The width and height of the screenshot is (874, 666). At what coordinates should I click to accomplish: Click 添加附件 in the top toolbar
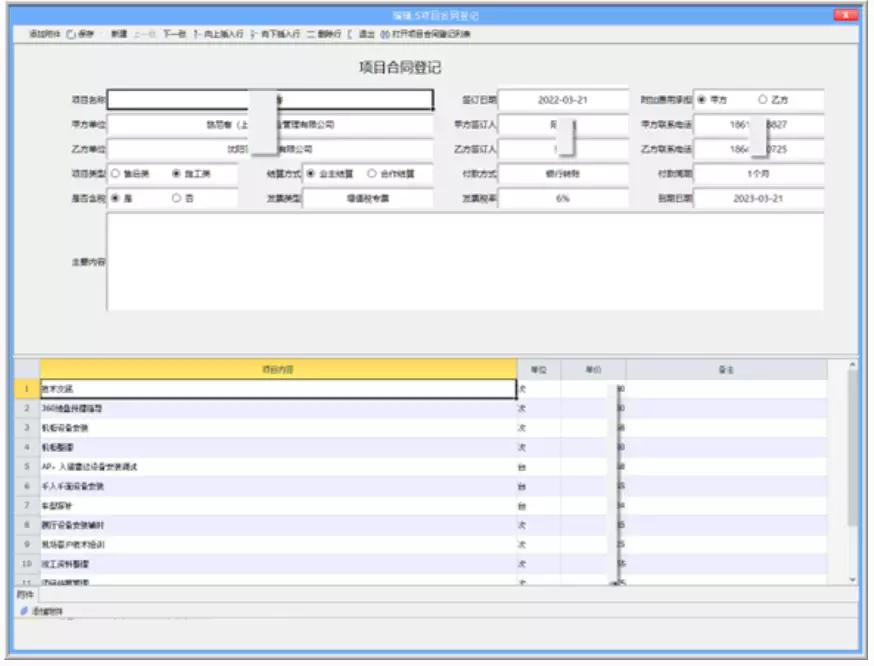(x=44, y=34)
